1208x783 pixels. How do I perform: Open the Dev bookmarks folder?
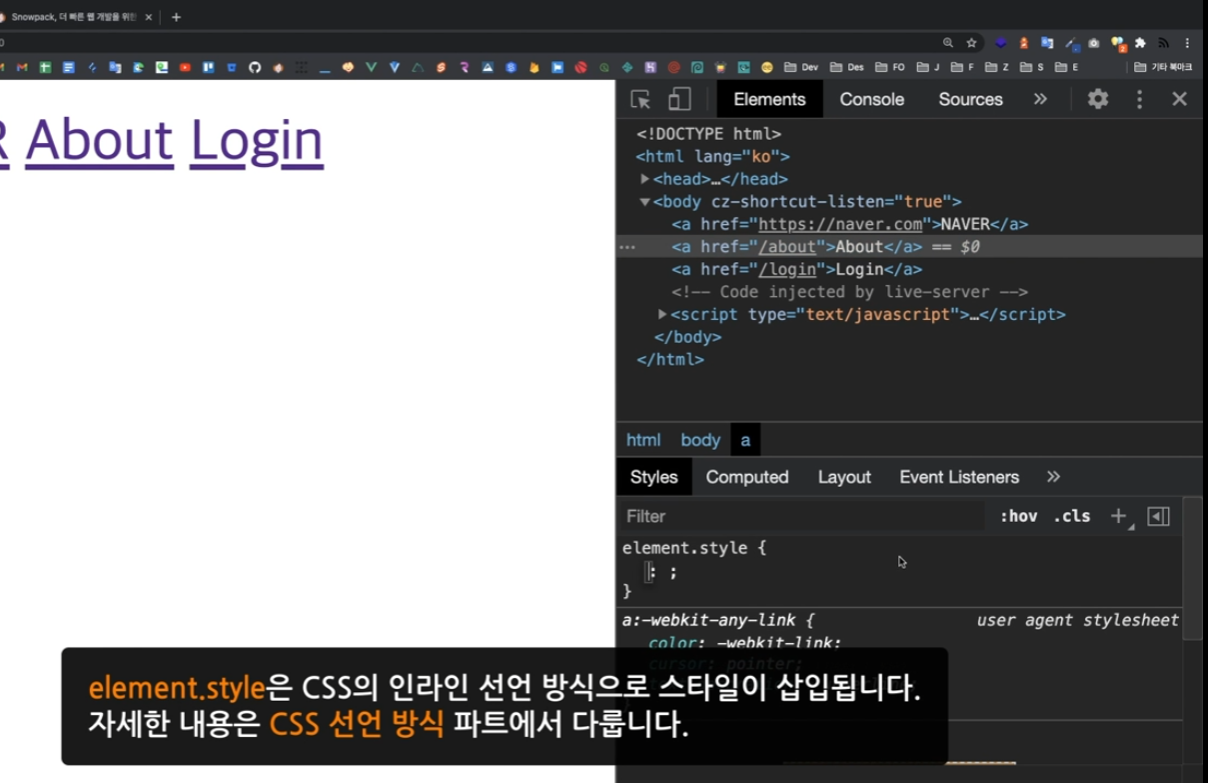[x=801, y=67]
